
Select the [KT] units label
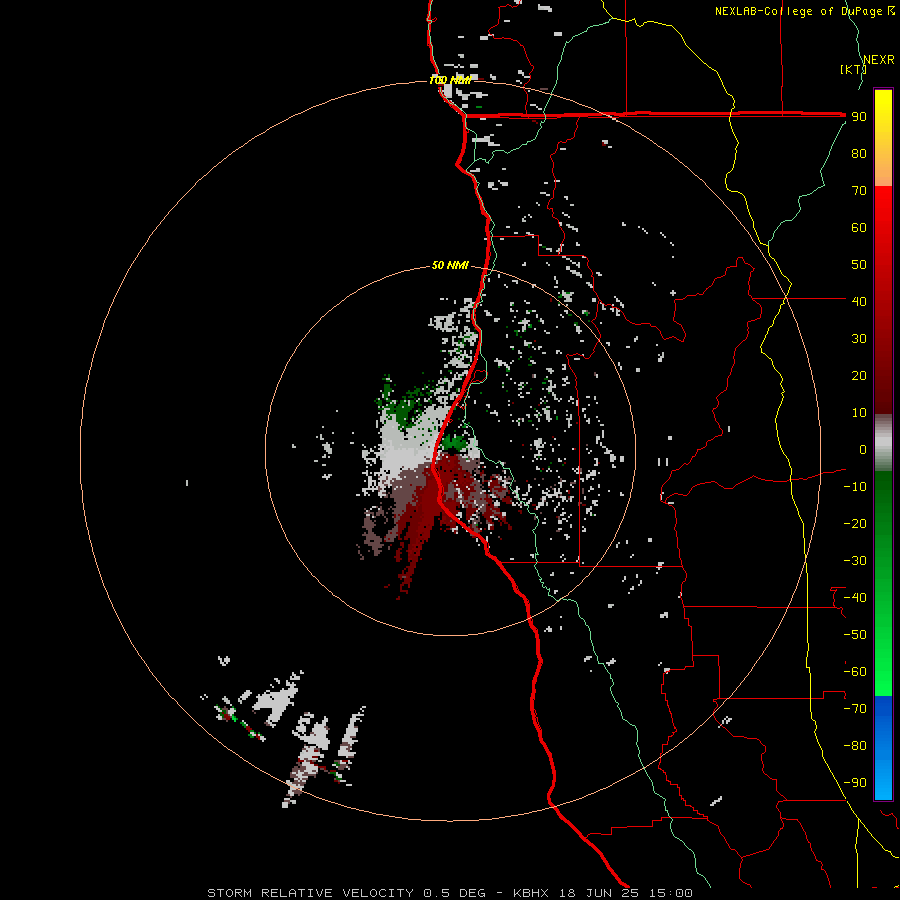point(853,69)
